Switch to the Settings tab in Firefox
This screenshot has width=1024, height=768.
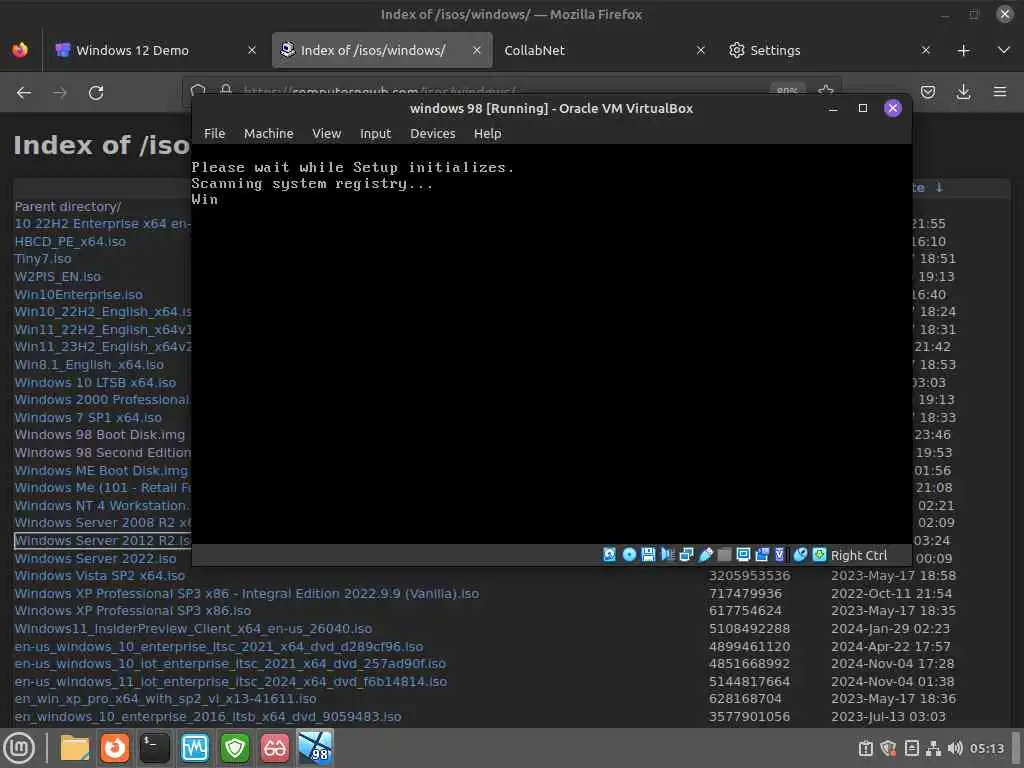(829, 50)
